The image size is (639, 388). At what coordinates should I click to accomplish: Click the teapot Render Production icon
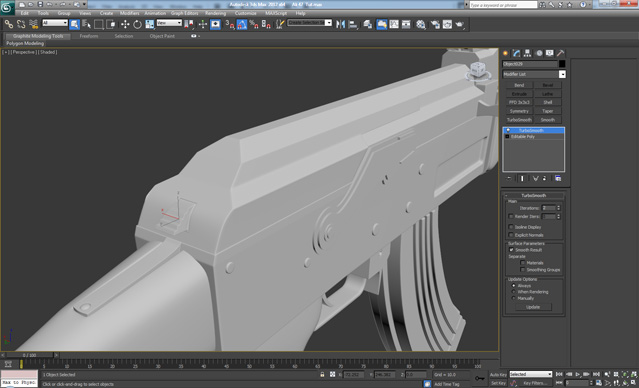[x=460, y=24]
